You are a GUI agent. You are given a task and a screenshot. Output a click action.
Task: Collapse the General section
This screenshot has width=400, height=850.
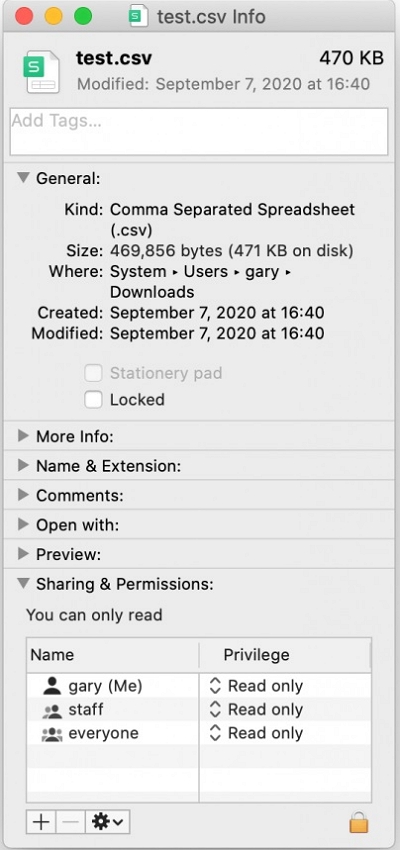23,178
